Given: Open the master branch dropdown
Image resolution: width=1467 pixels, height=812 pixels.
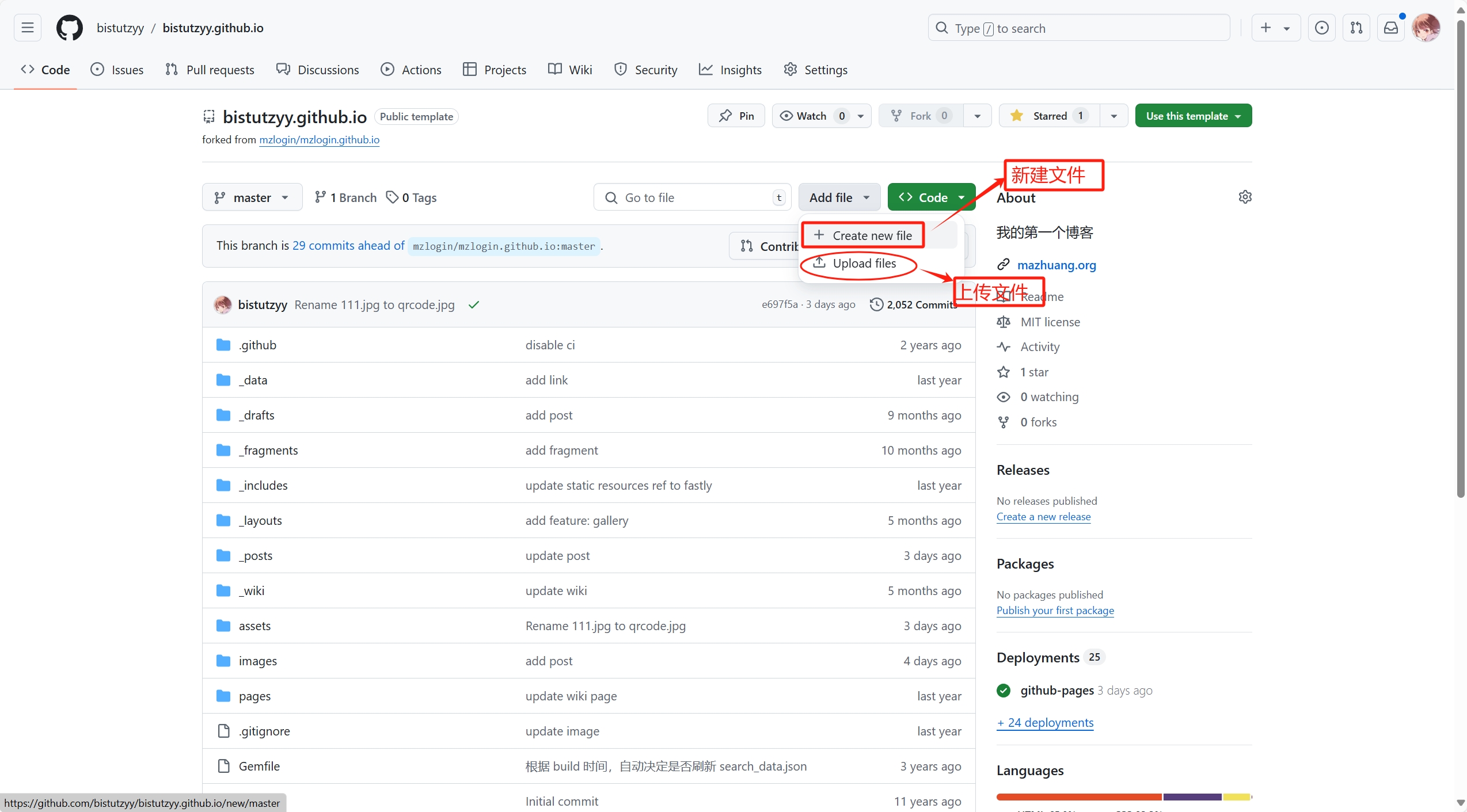Looking at the screenshot, I should tap(252, 197).
